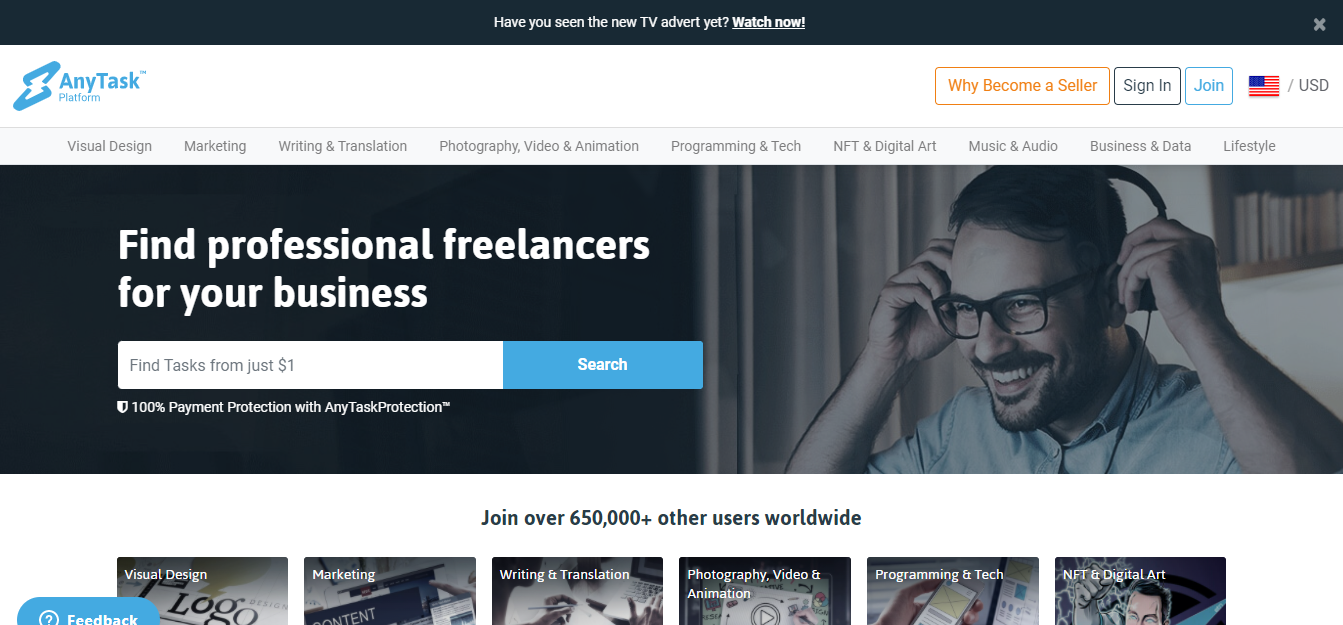Click the blue Search button
Image resolution: width=1343 pixels, height=625 pixels.
coord(603,365)
